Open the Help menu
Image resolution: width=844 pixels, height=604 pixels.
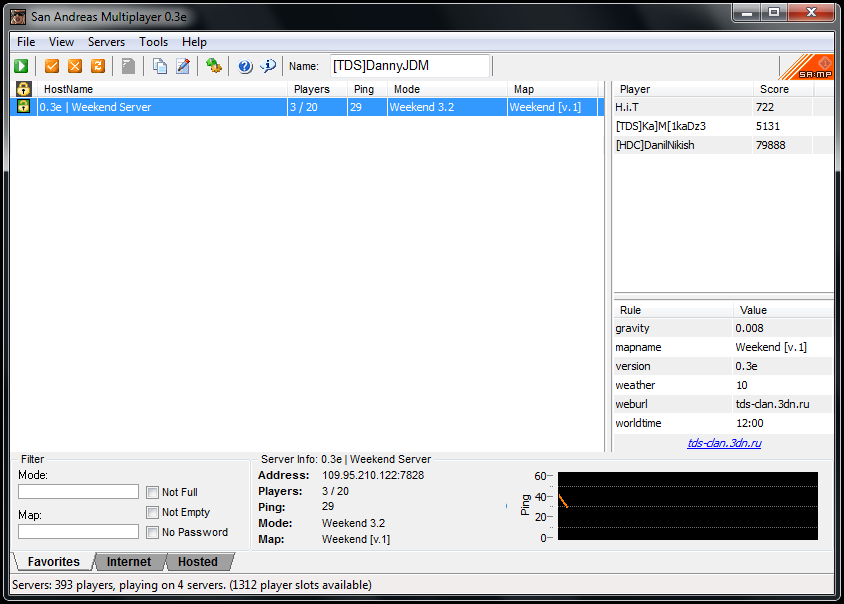click(x=194, y=42)
